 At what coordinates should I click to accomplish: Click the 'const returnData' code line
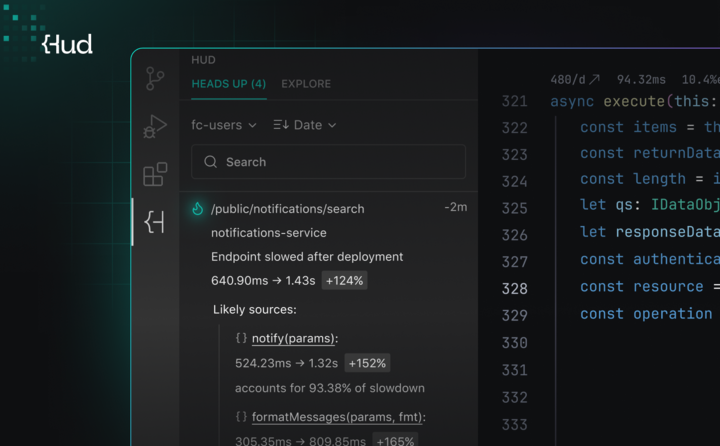[649, 153]
